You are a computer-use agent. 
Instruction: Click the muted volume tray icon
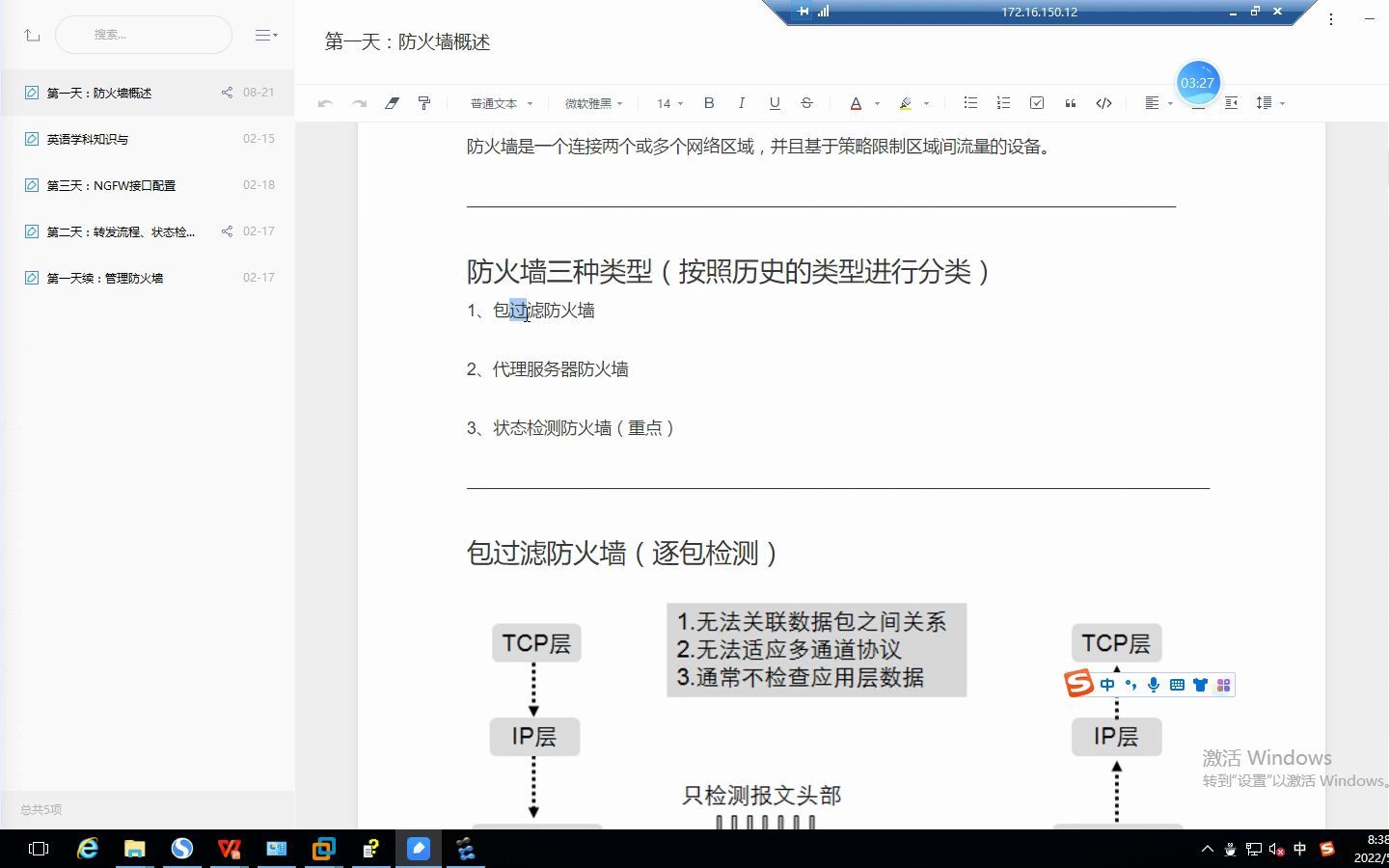pyautogui.click(x=1276, y=849)
